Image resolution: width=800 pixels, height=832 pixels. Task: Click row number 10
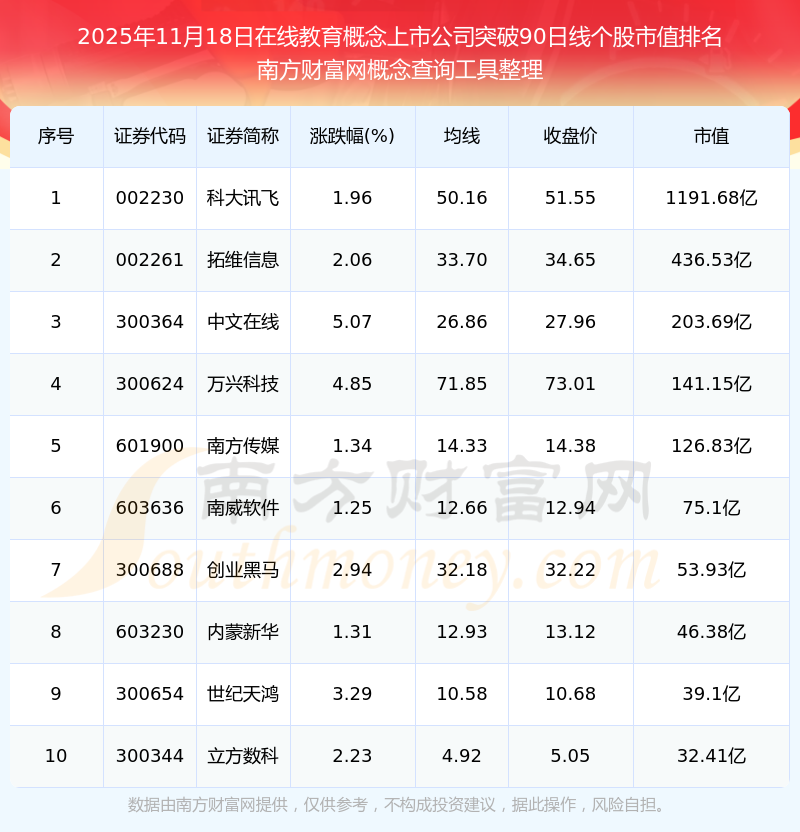(56, 757)
